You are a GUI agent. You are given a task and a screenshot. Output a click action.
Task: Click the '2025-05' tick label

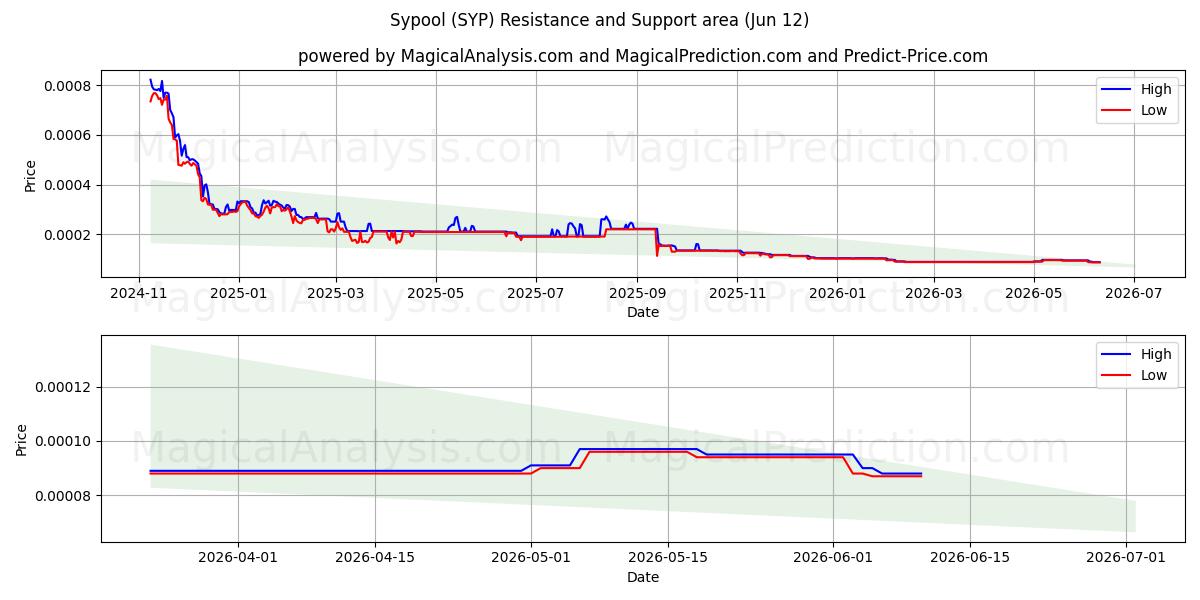tap(435, 294)
